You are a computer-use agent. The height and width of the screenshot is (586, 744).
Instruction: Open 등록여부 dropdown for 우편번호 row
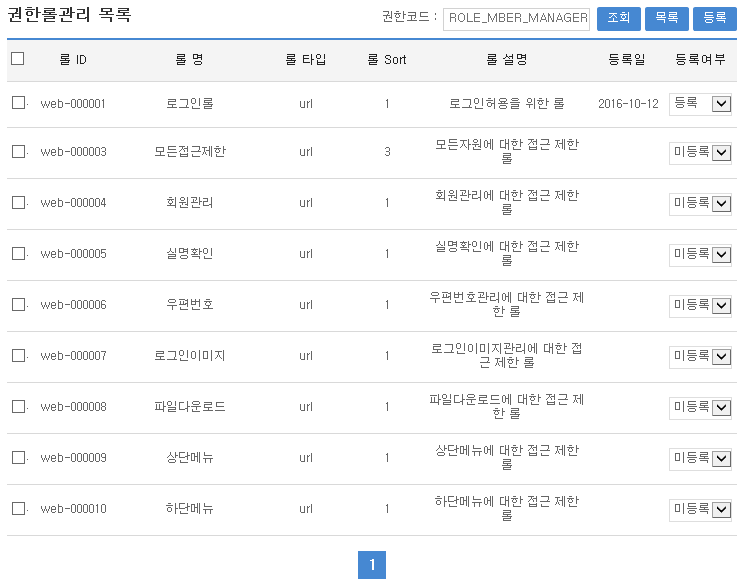click(x=701, y=306)
